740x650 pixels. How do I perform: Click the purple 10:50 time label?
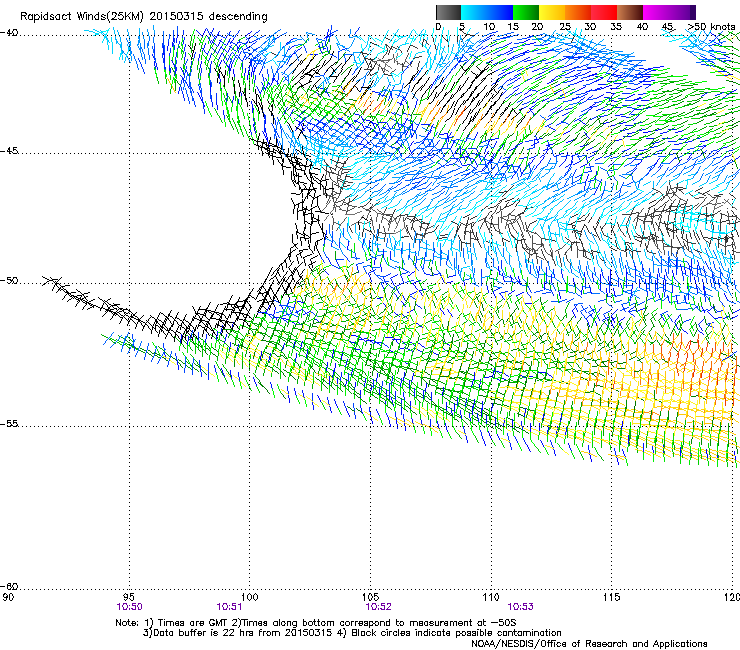point(129,607)
